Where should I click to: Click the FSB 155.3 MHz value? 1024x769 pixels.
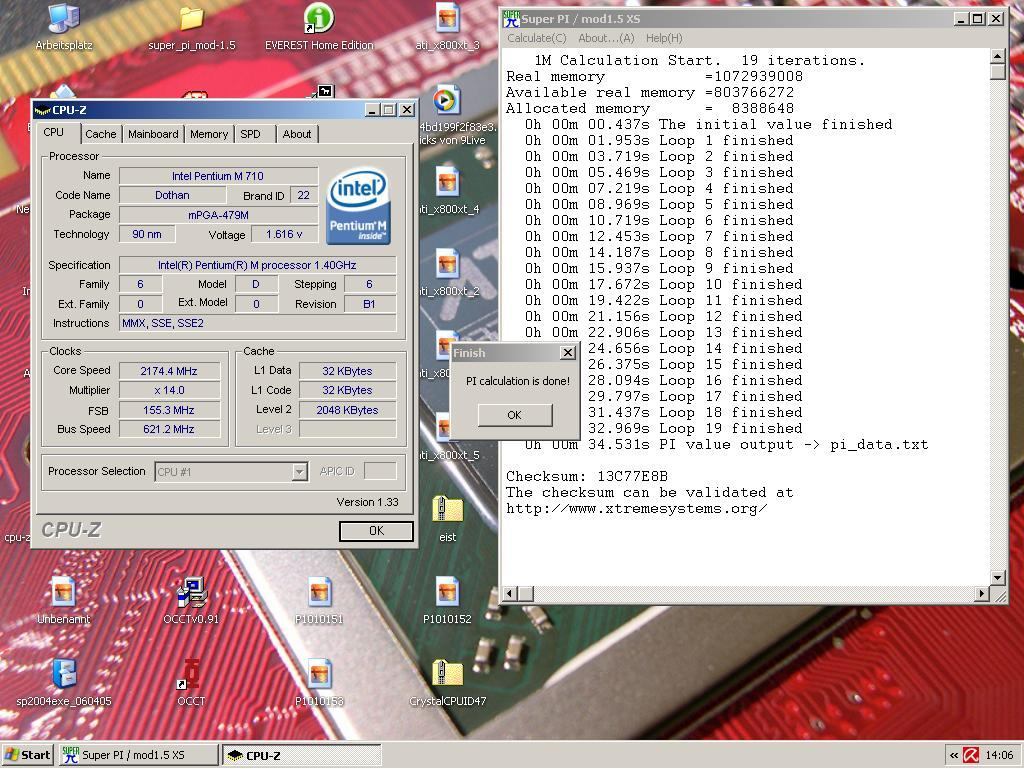169,410
